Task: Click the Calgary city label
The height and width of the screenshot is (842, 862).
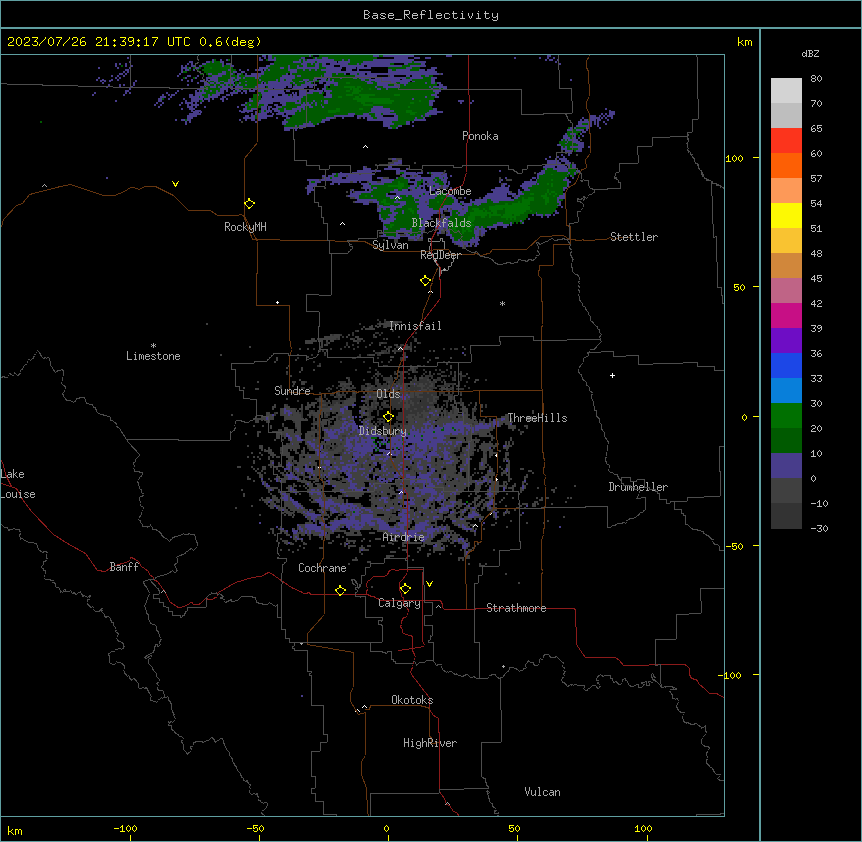Action: [x=399, y=603]
